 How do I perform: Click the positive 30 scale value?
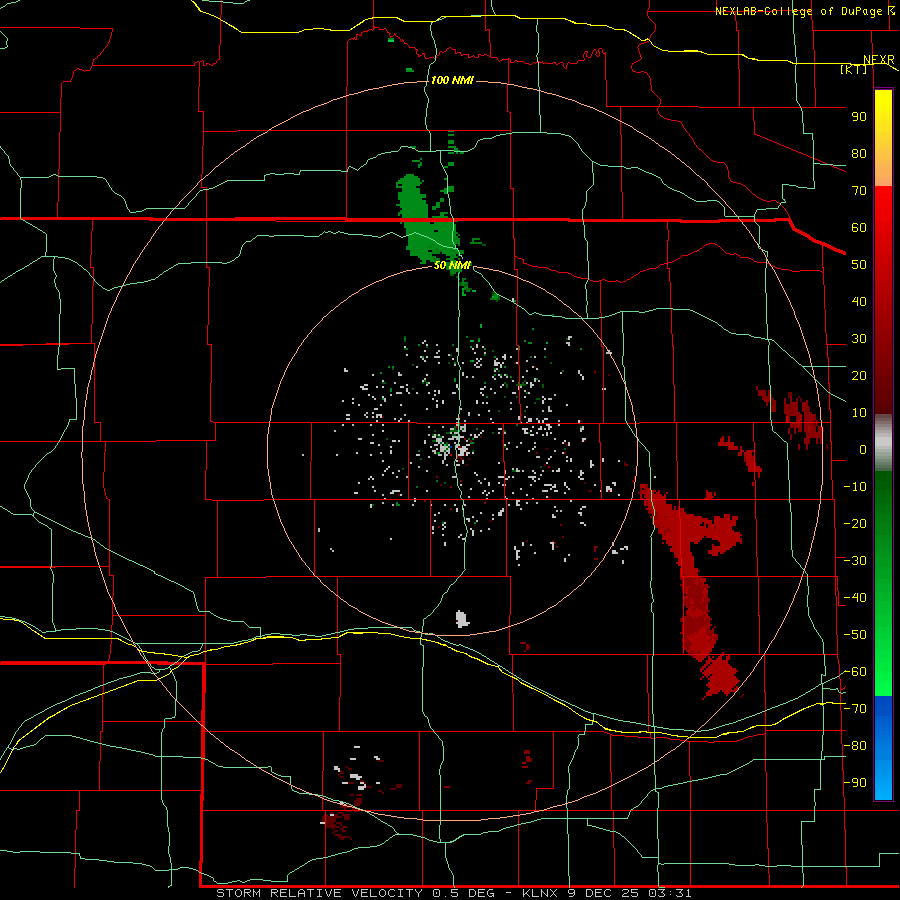coord(859,339)
